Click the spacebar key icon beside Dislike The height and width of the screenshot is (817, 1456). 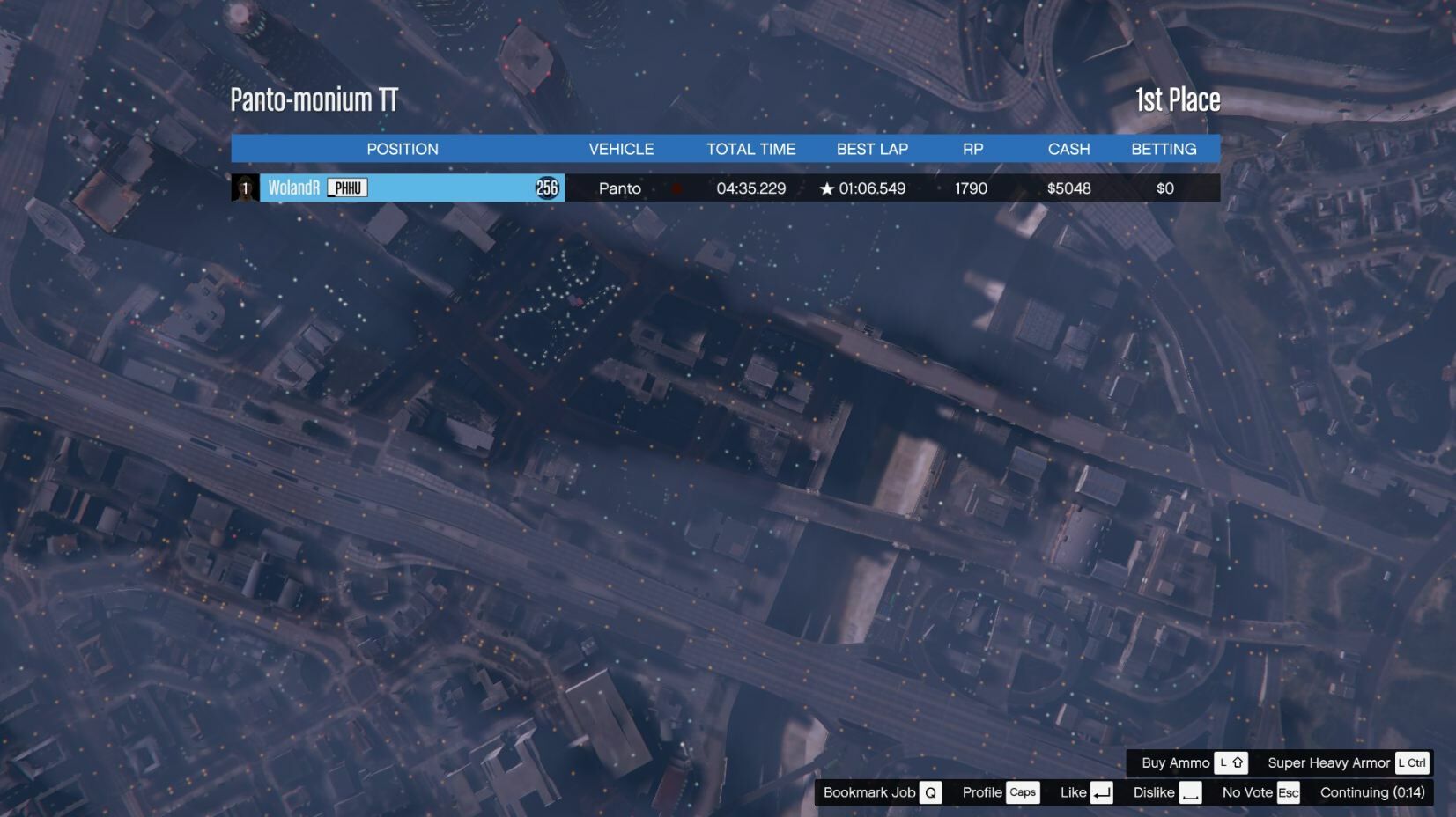tap(1190, 792)
